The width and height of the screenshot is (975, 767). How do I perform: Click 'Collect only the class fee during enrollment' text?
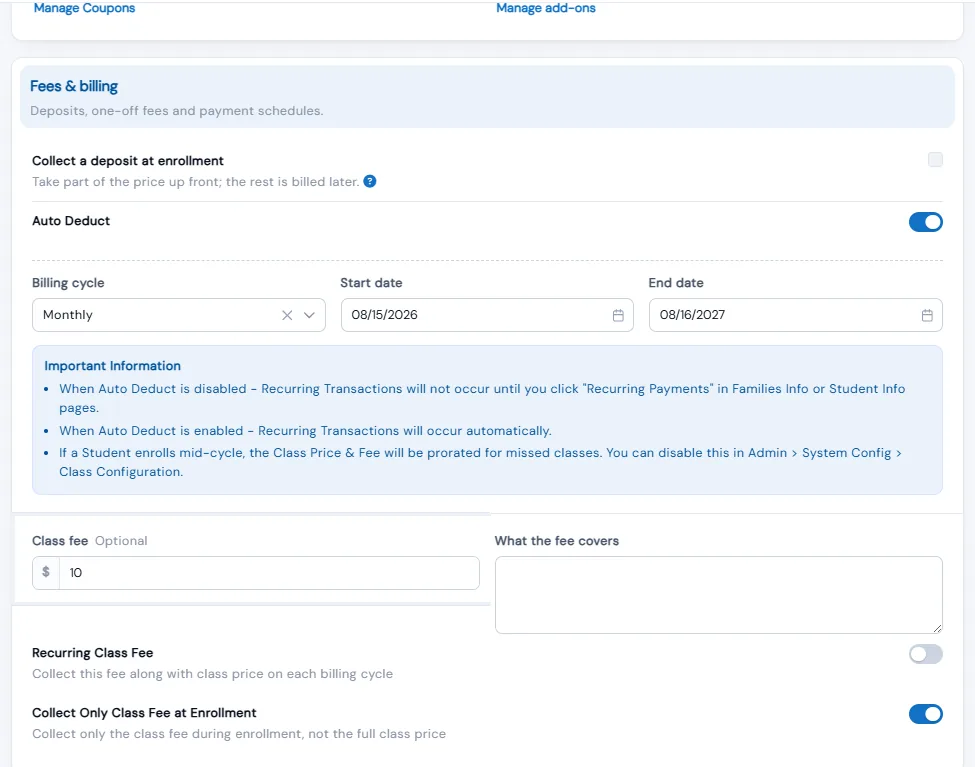(x=239, y=733)
